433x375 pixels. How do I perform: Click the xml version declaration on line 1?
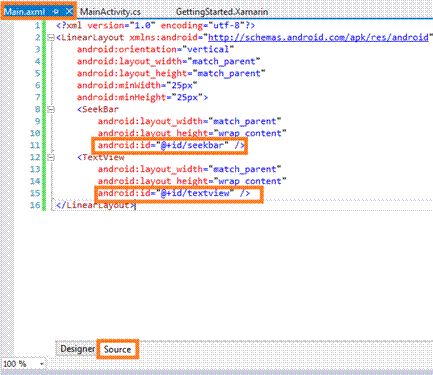pyautogui.click(x=155, y=25)
